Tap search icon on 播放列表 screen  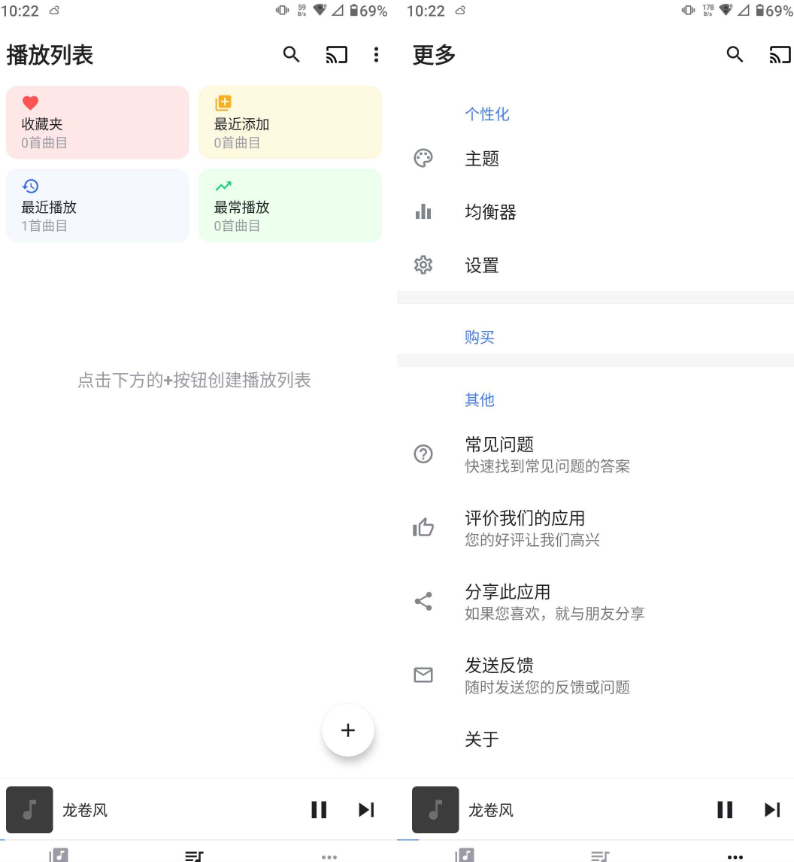pos(291,55)
